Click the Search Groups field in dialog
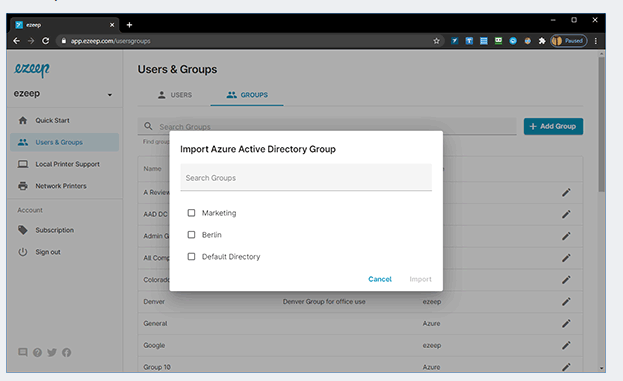 click(306, 178)
